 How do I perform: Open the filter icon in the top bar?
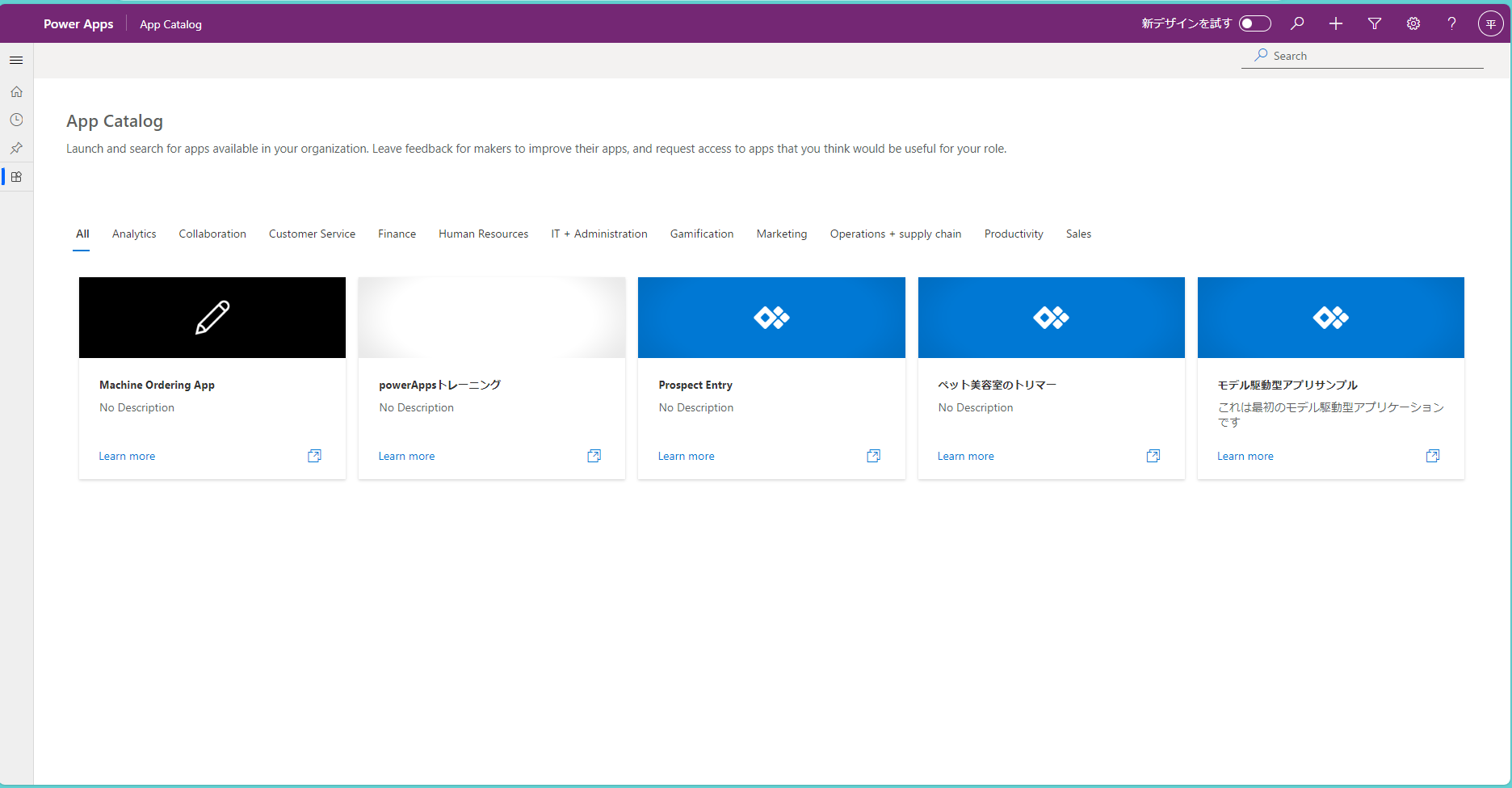click(x=1375, y=23)
